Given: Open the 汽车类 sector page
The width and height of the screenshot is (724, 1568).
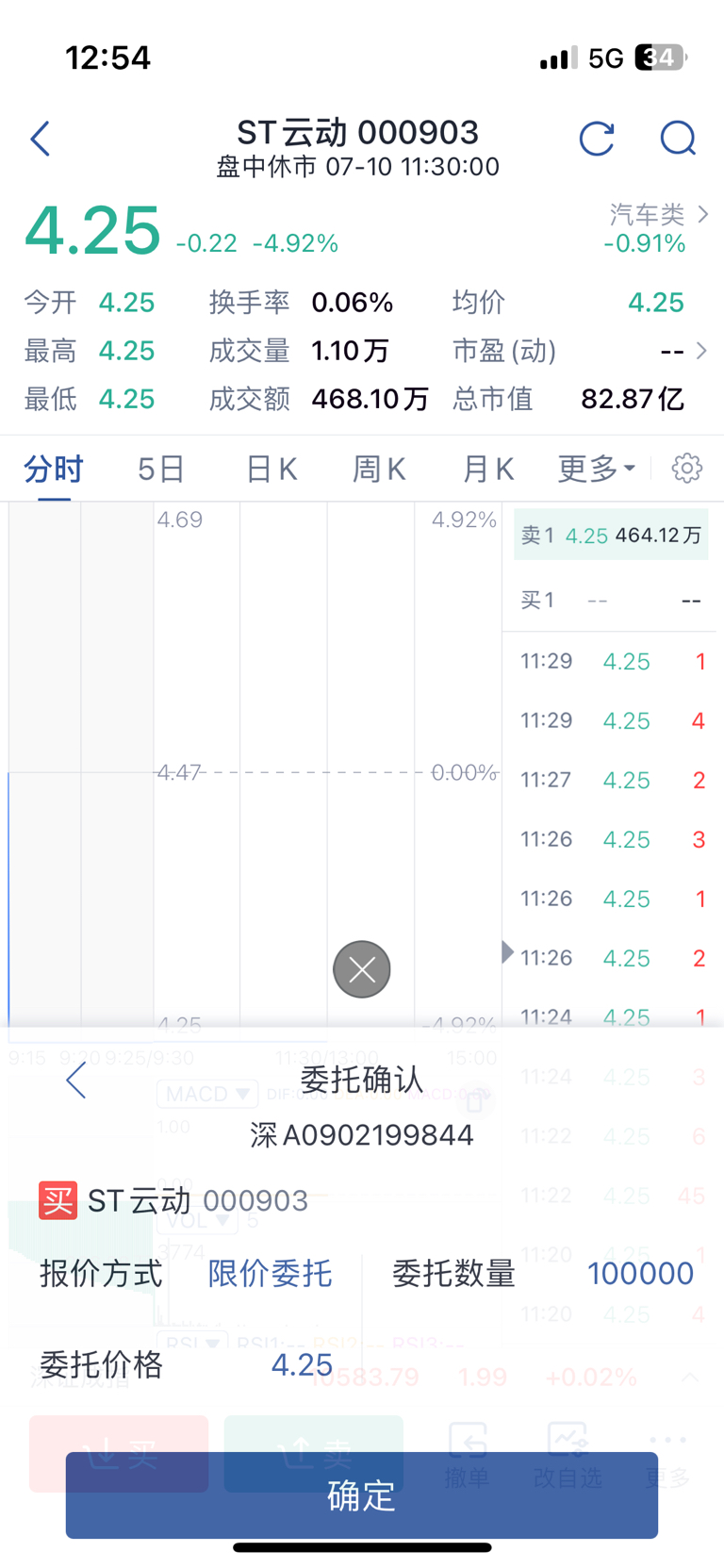Looking at the screenshot, I should 658,215.
